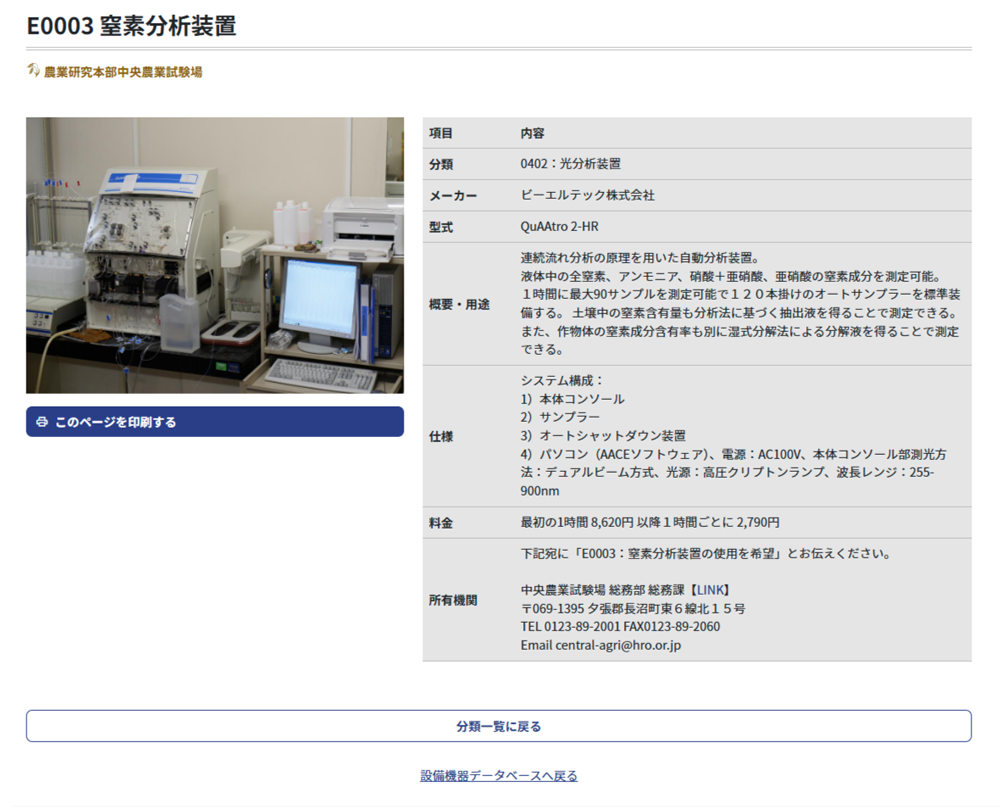
Task: Select the model text QuAAtro 2-HR
Action: 559,227
